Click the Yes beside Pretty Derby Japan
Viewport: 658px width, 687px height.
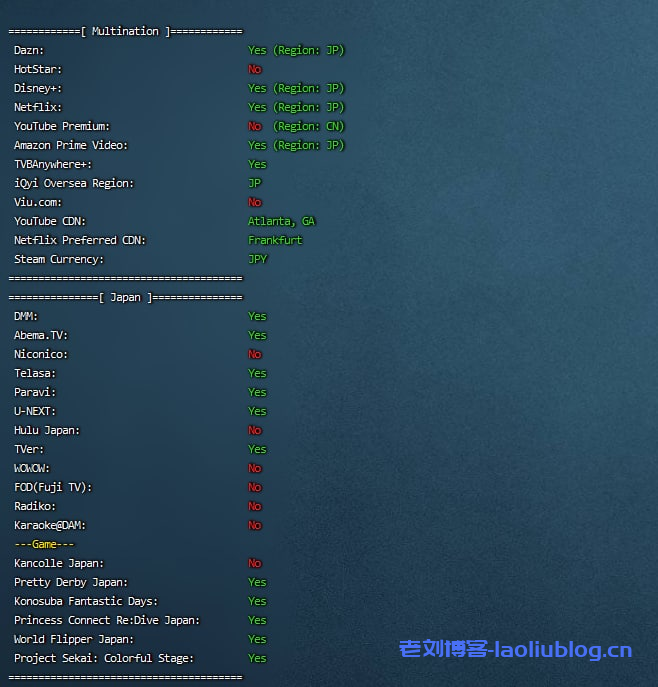click(x=257, y=582)
